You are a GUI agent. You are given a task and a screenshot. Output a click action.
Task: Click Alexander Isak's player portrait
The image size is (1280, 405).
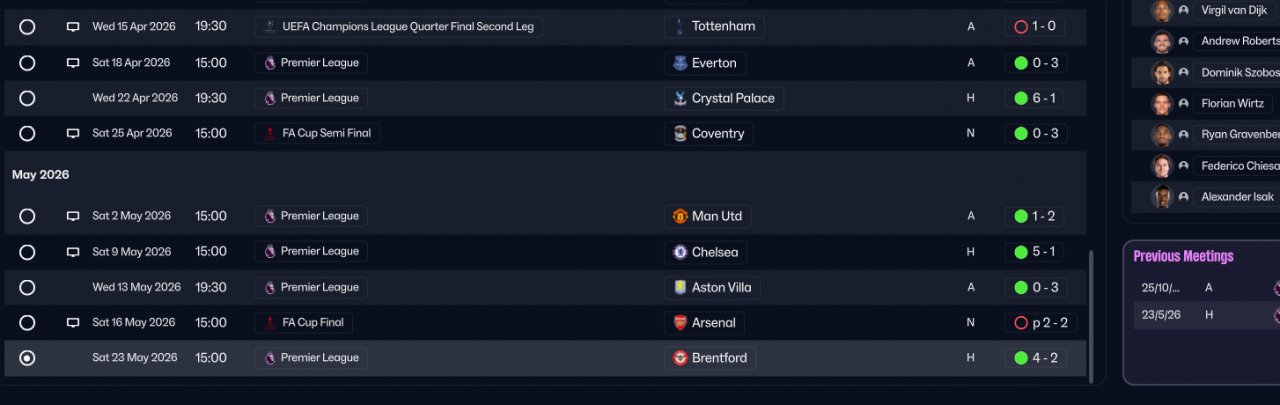point(1161,197)
